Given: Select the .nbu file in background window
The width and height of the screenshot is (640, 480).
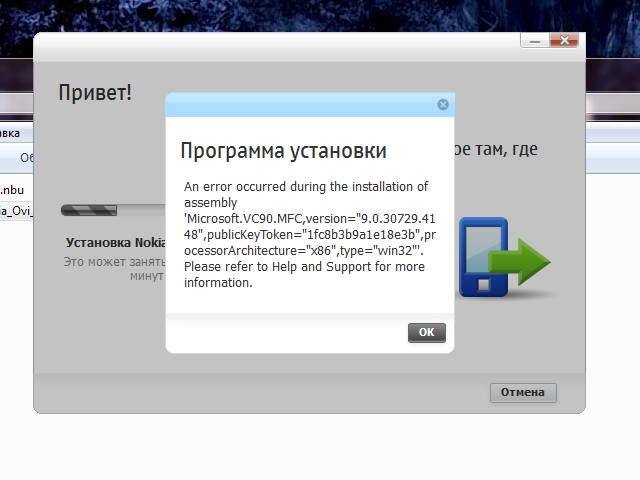Looking at the screenshot, I should coord(12,189).
